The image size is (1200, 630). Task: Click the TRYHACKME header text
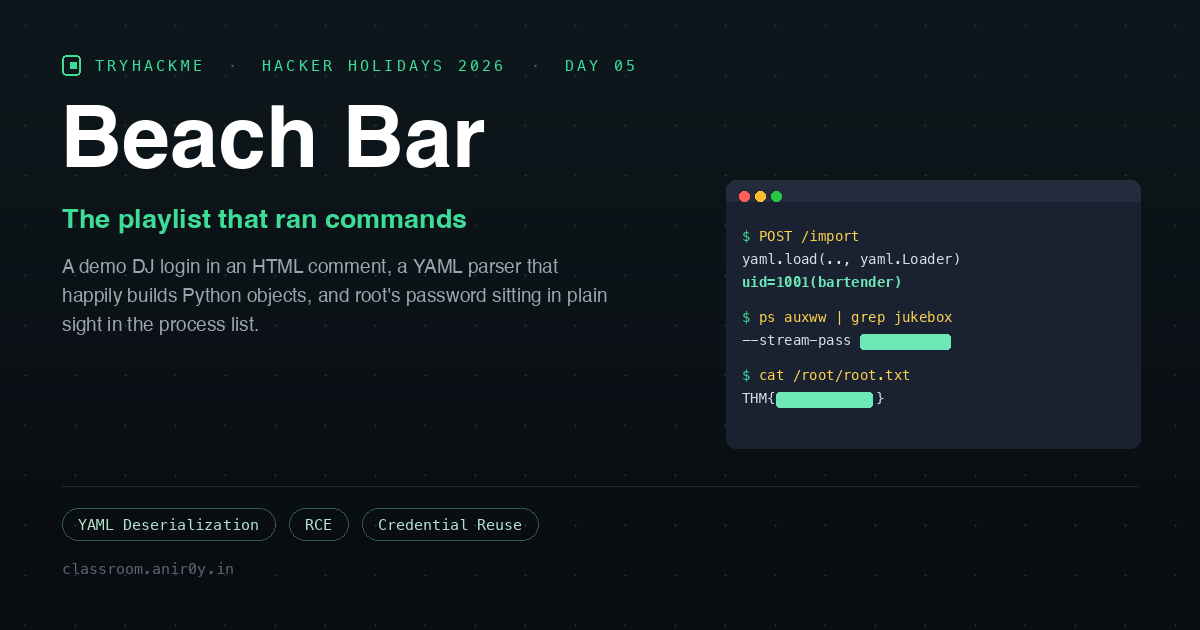pyautogui.click(x=150, y=66)
